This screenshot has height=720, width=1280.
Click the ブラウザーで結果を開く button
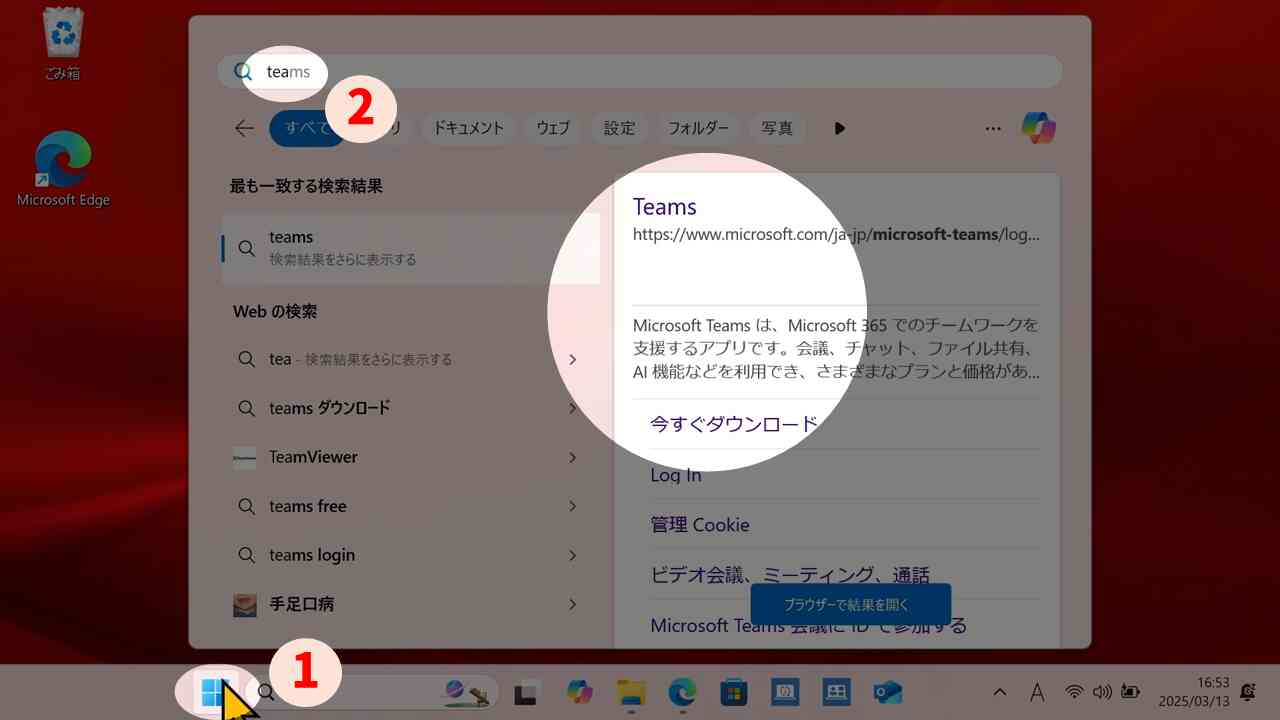tap(850, 604)
